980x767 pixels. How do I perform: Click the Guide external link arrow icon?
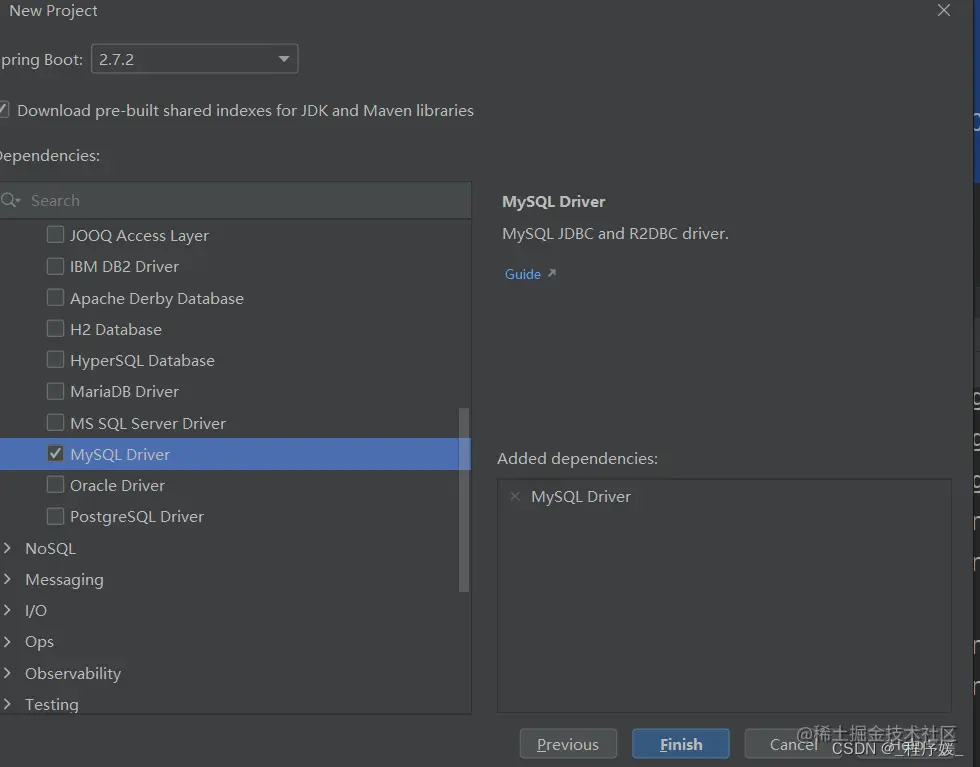552,273
